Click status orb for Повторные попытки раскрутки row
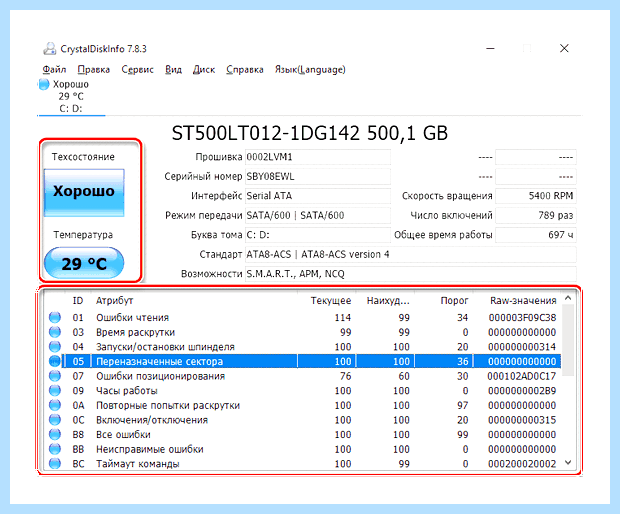The image size is (620, 514). pos(55,405)
